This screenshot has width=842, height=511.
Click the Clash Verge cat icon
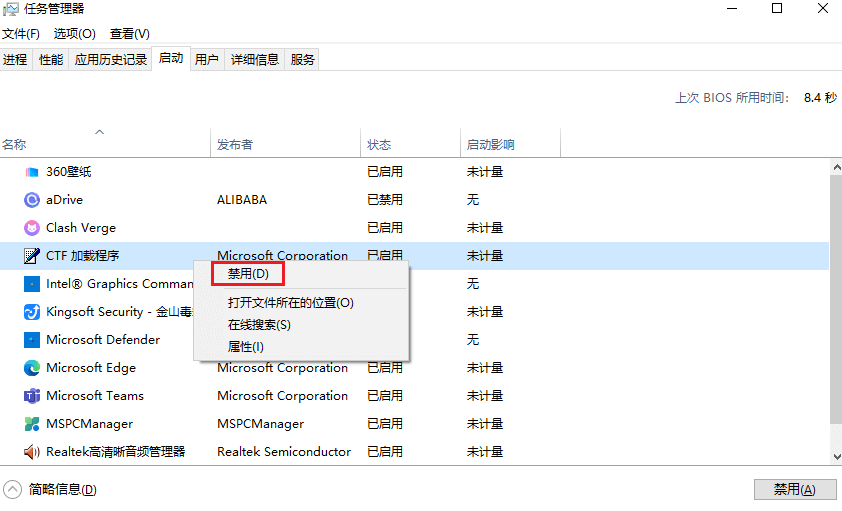tap(32, 228)
